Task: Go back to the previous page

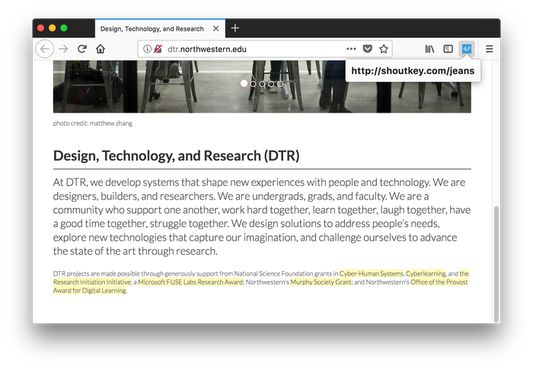Action: pos(45,49)
